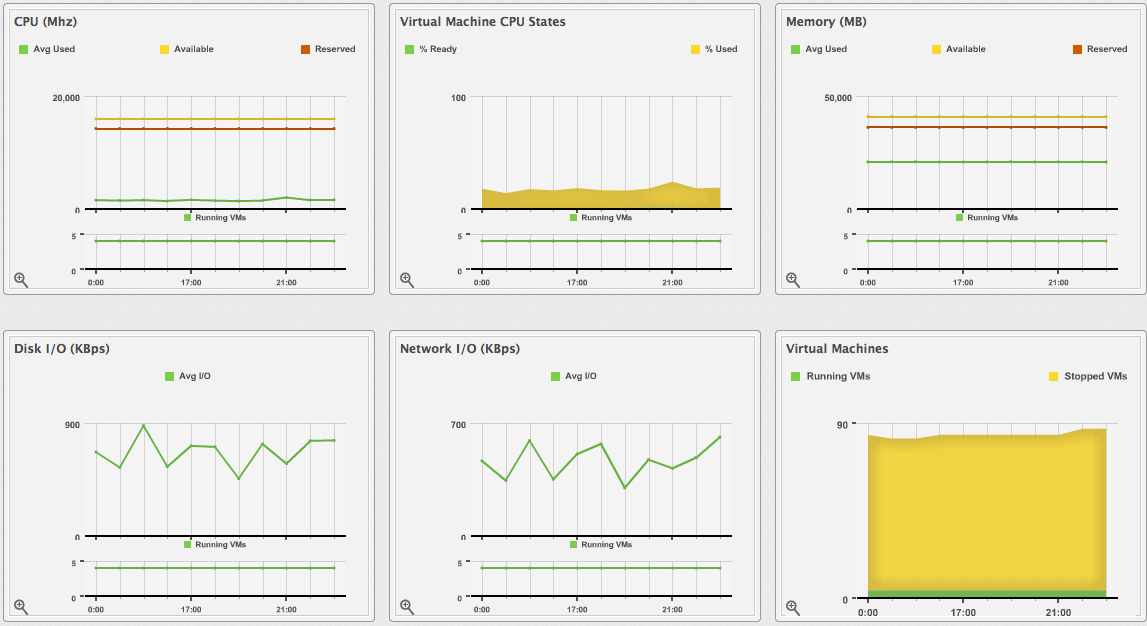The width and height of the screenshot is (1147, 626).
Task: Click Avg I/O legend in Network I/O panel
Action: [574, 376]
